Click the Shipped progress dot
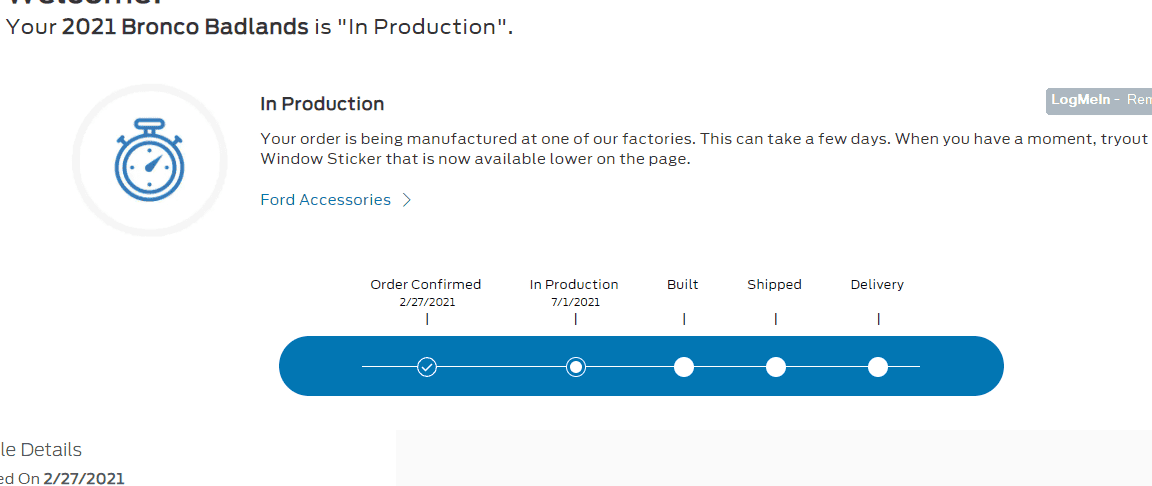Viewport: 1152px width, 486px height. pos(776,366)
